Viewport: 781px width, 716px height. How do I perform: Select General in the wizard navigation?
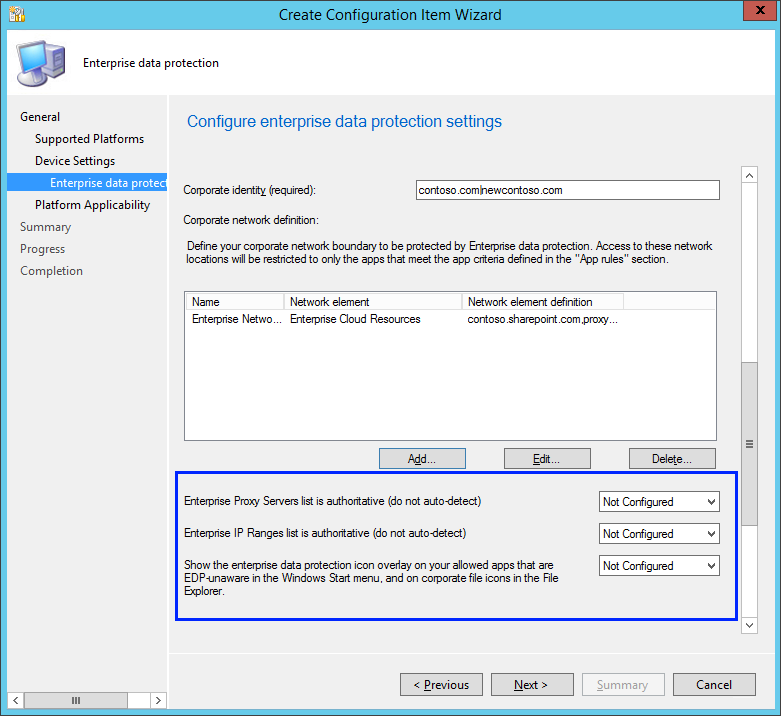click(40, 117)
